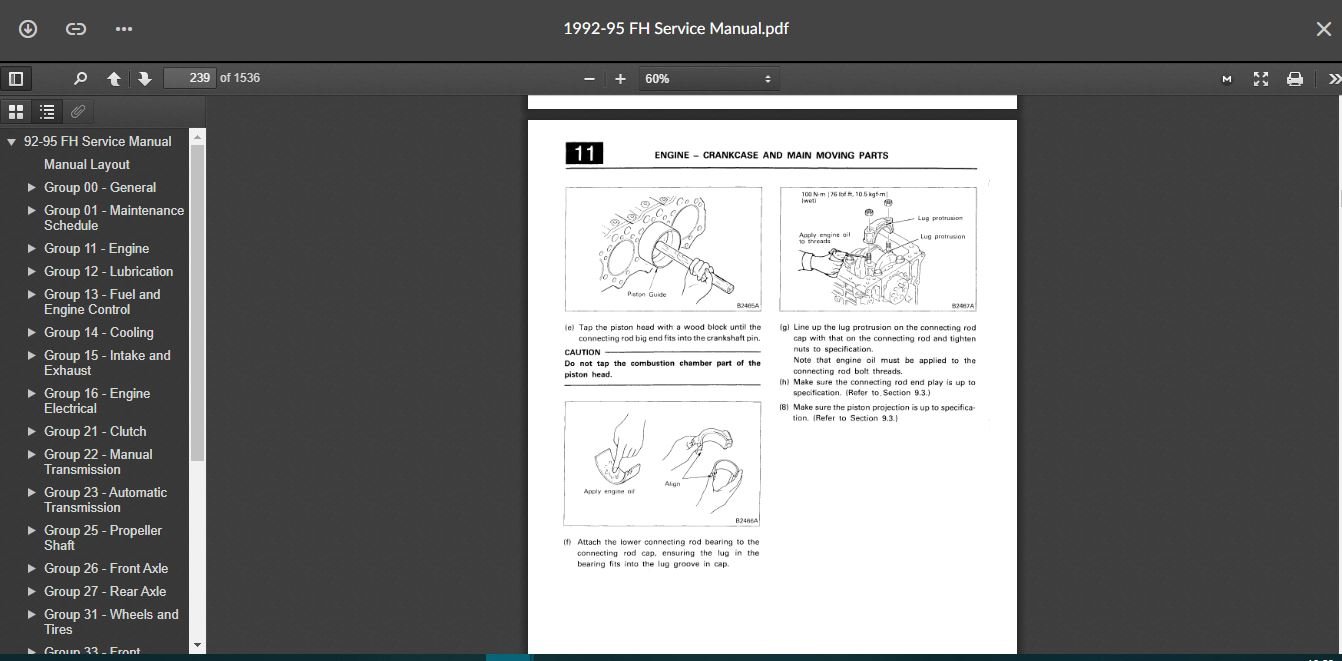This screenshot has width=1342, height=661.
Task: Open the Manual Layout outline entry
Action: point(87,164)
